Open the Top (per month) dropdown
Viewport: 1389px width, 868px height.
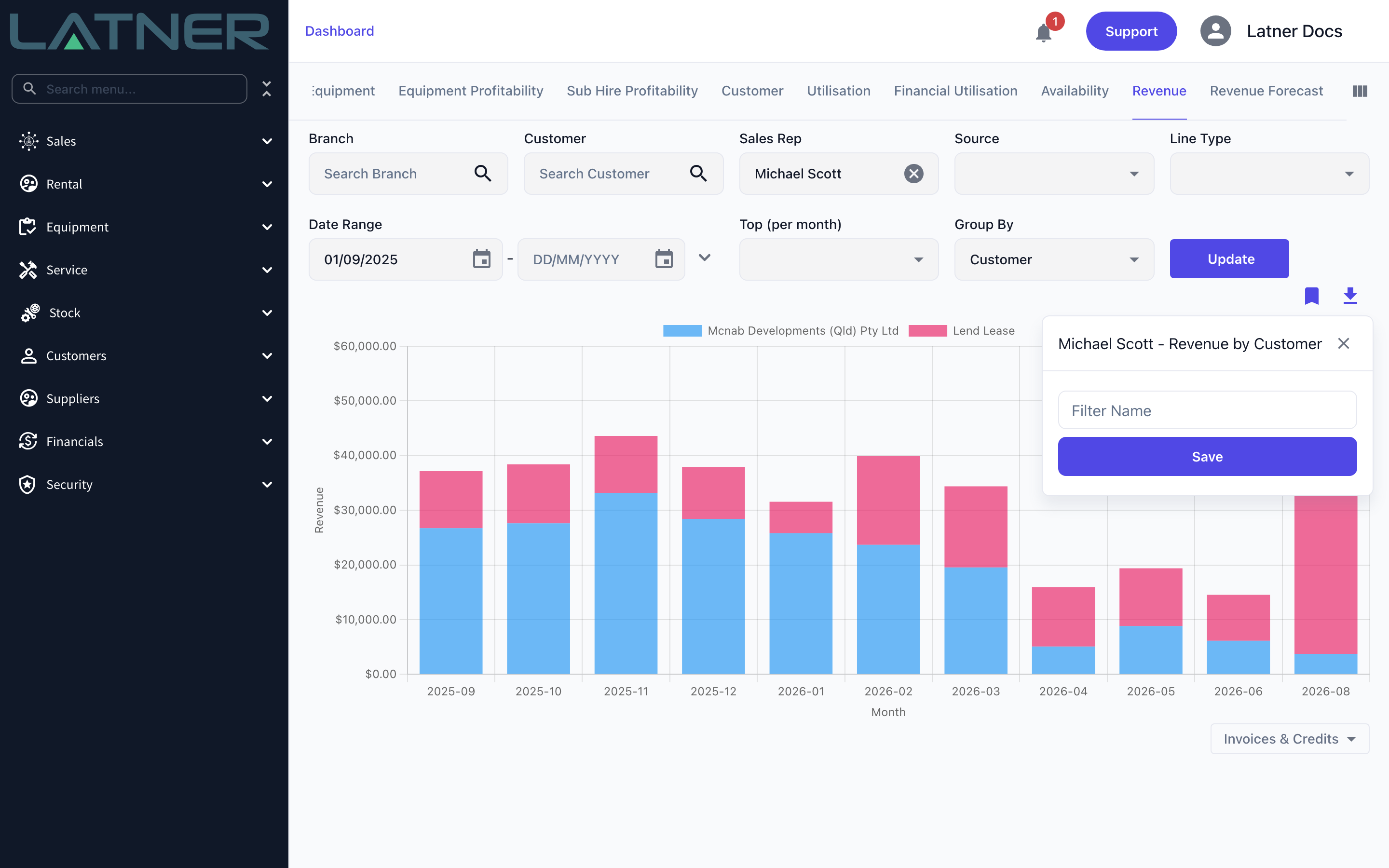(839, 259)
